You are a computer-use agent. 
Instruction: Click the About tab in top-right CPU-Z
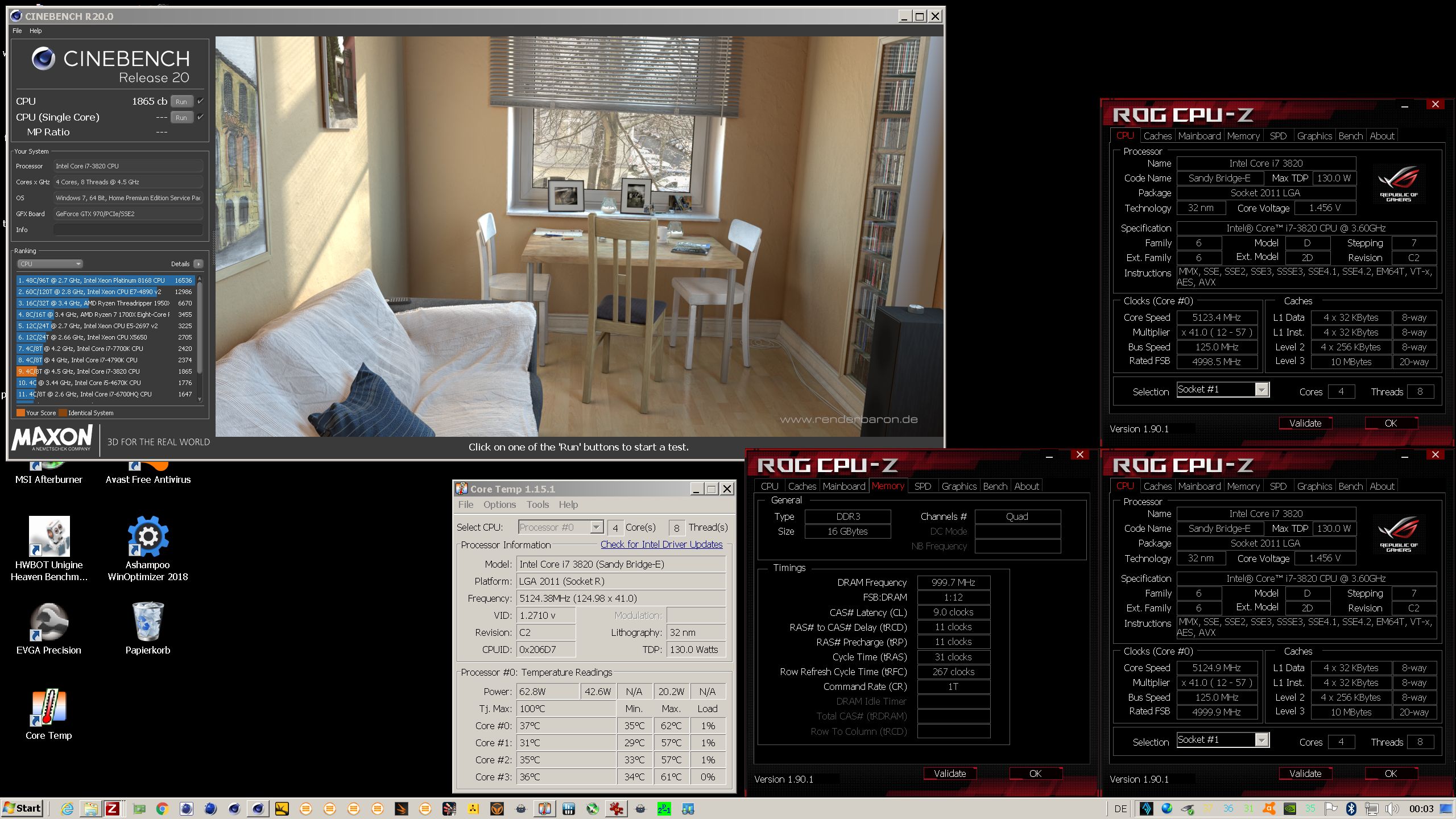click(1381, 136)
